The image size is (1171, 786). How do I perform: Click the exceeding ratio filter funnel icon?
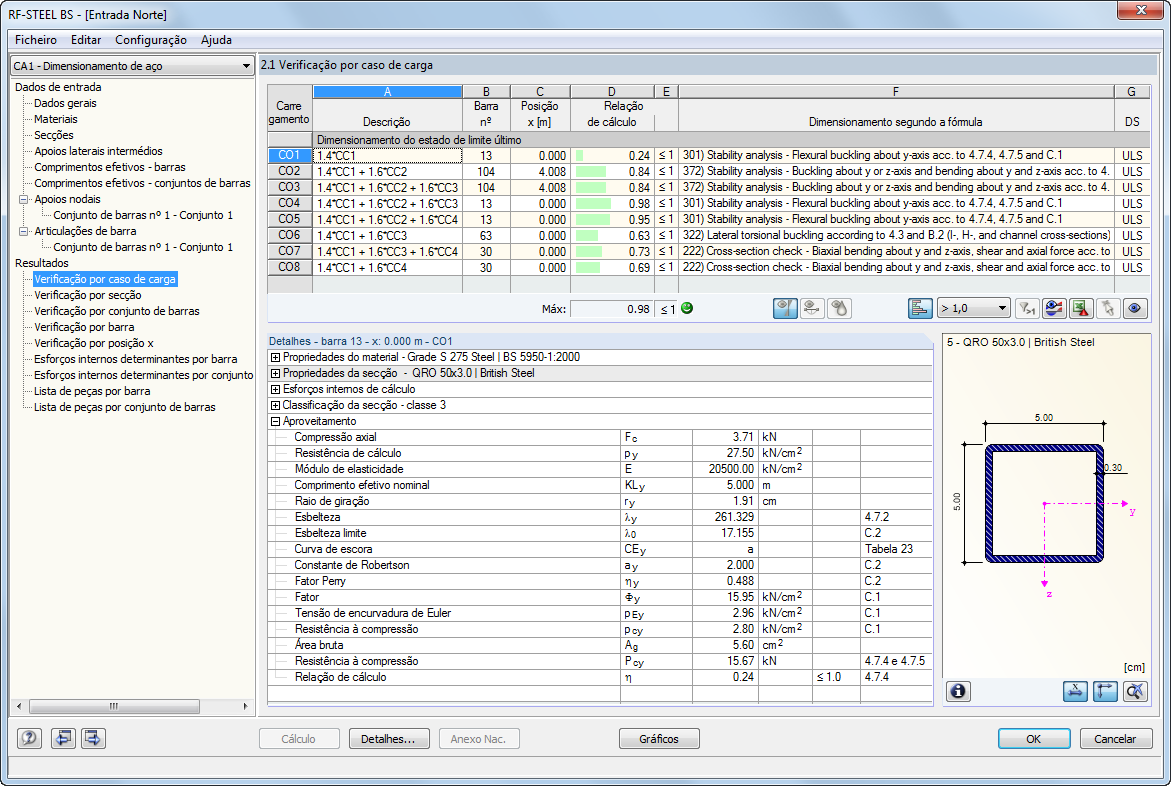tap(1028, 309)
